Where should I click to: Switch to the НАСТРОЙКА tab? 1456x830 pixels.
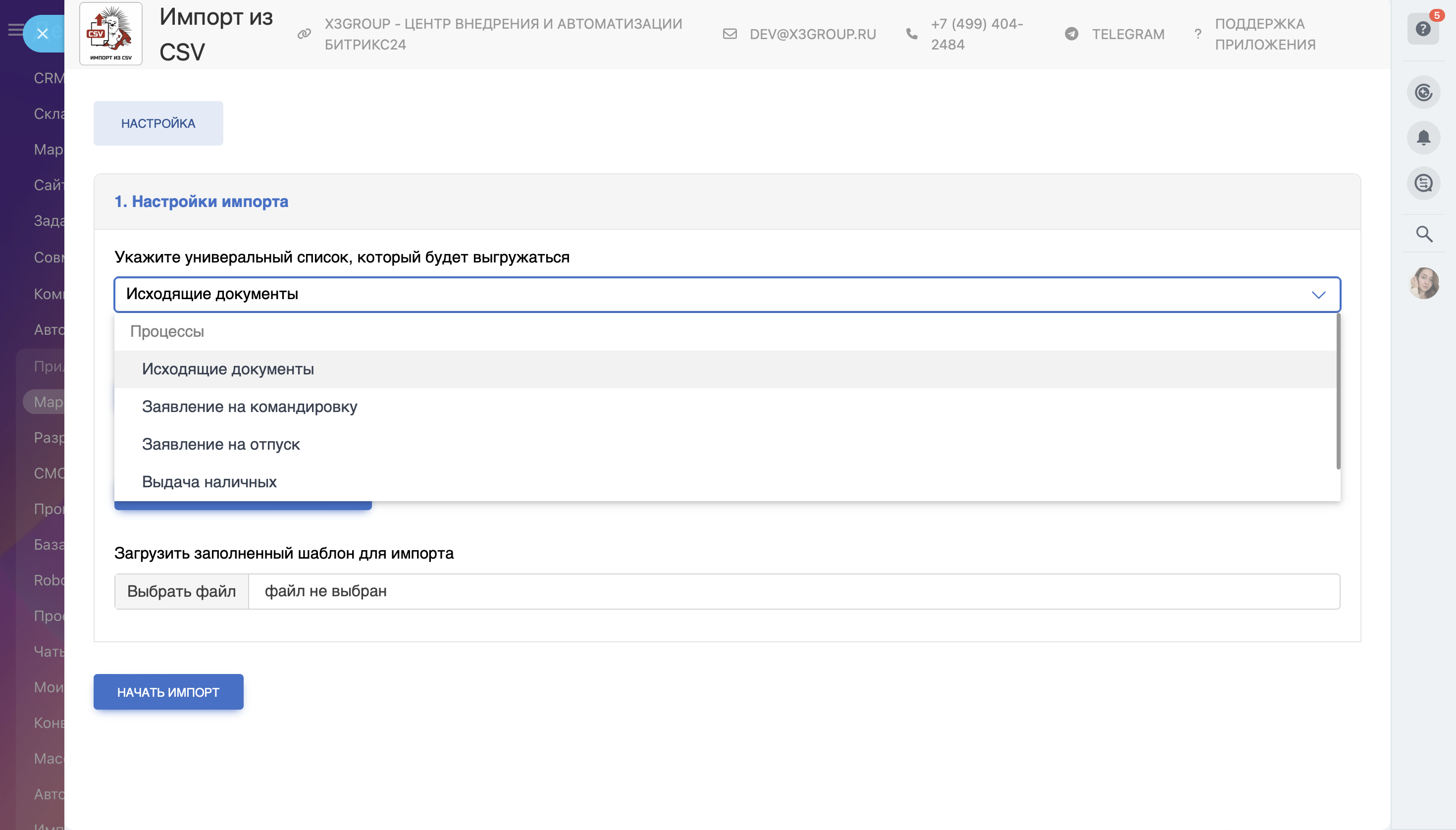tap(158, 123)
